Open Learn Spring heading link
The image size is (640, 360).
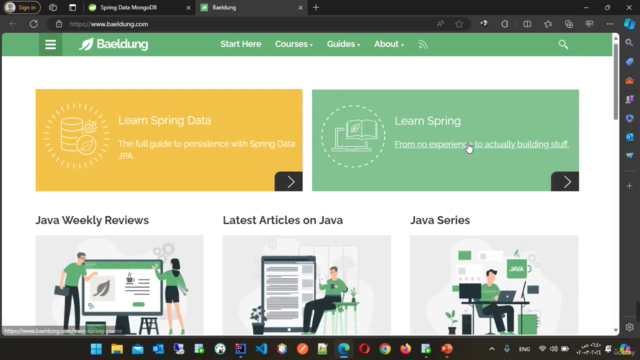click(x=427, y=121)
